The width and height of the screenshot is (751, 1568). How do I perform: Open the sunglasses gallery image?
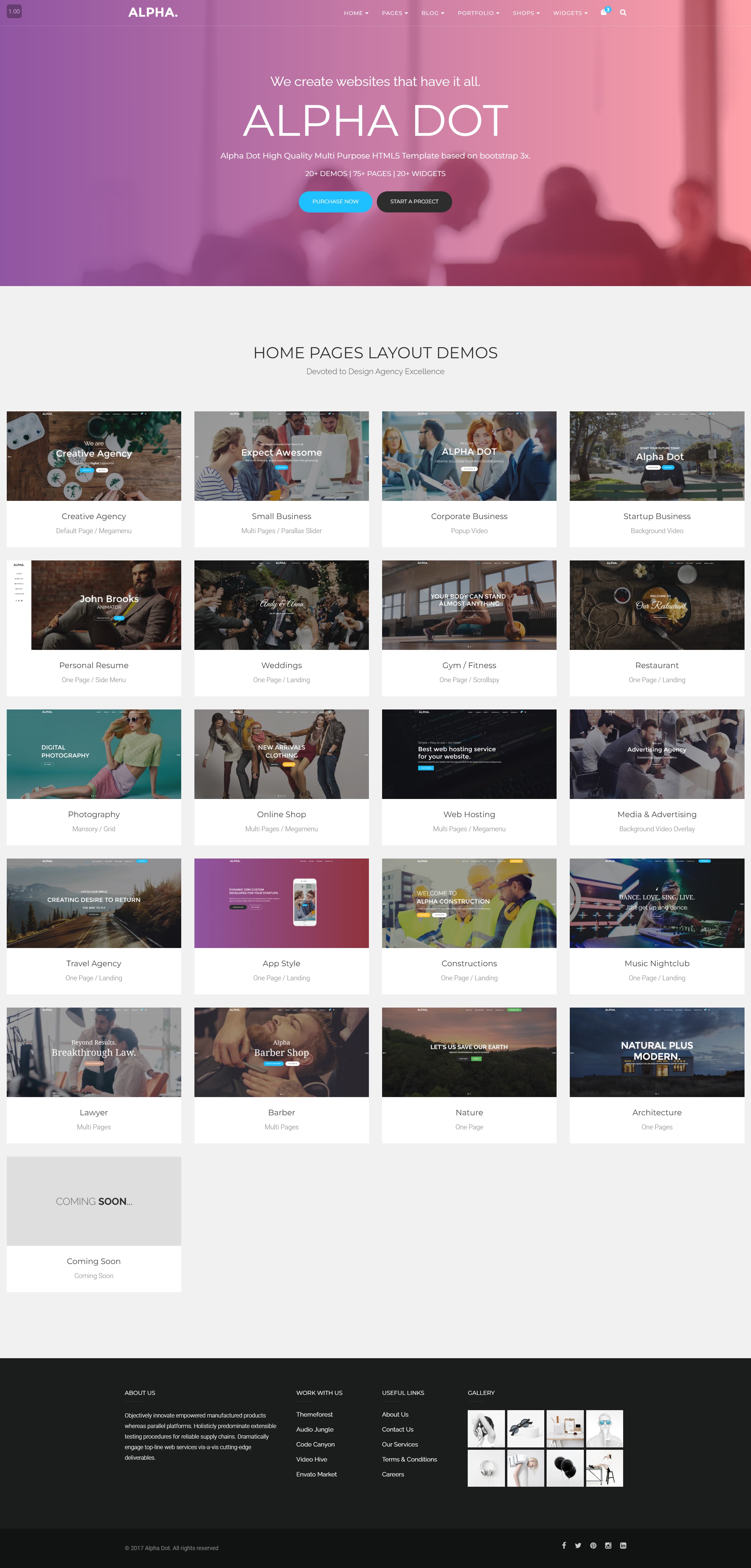pos(525,1429)
